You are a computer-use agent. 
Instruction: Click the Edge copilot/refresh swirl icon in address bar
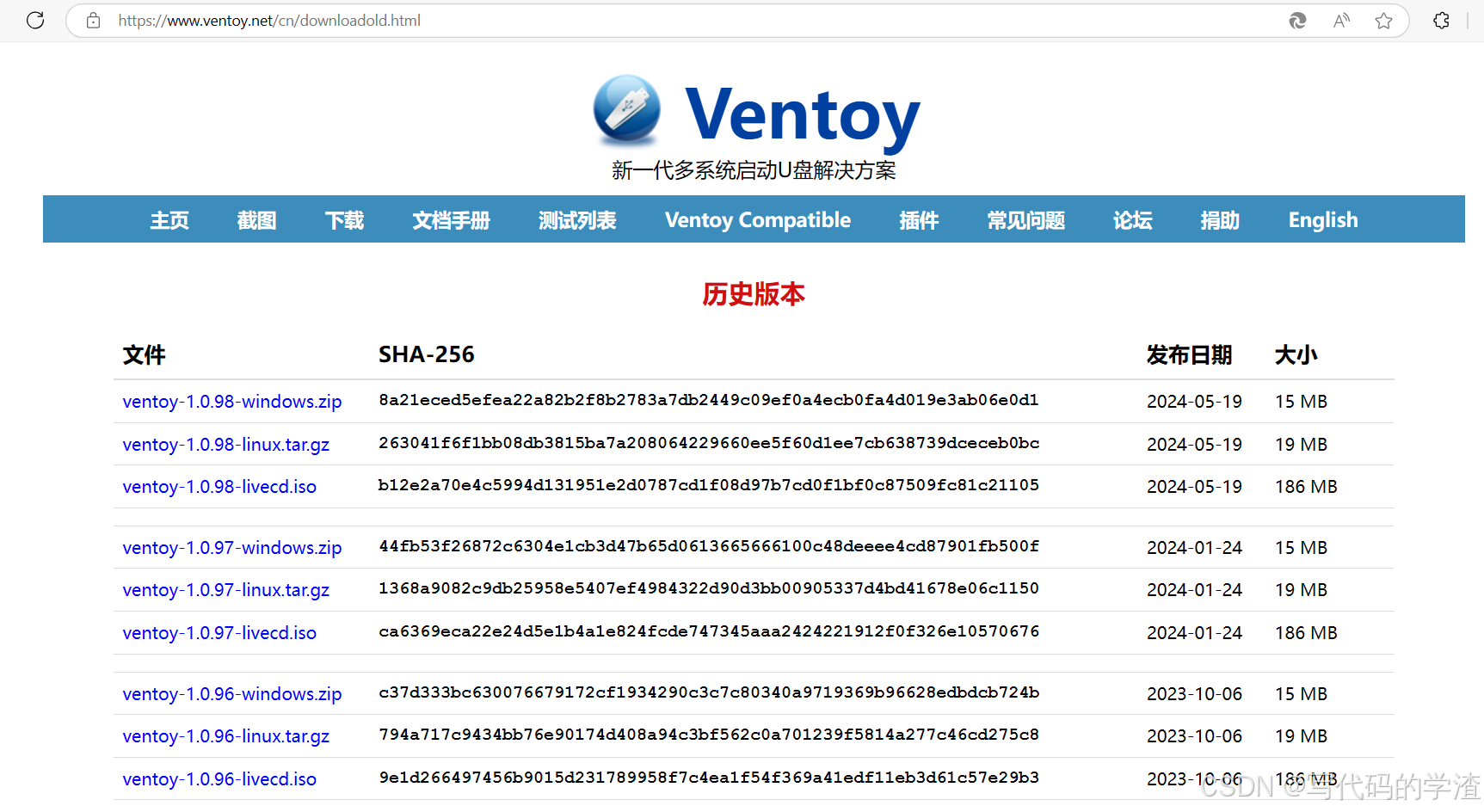coord(1297,21)
